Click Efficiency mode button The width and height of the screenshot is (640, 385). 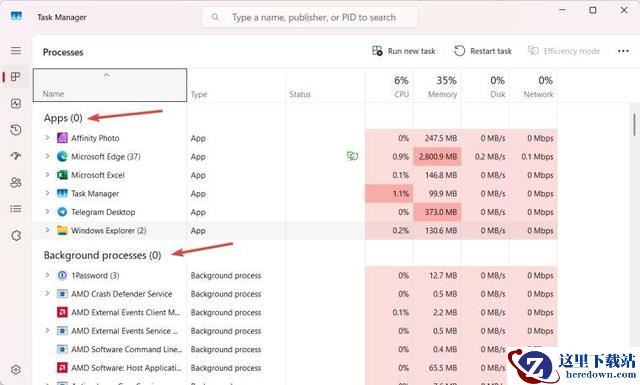click(x=564, y=51)
